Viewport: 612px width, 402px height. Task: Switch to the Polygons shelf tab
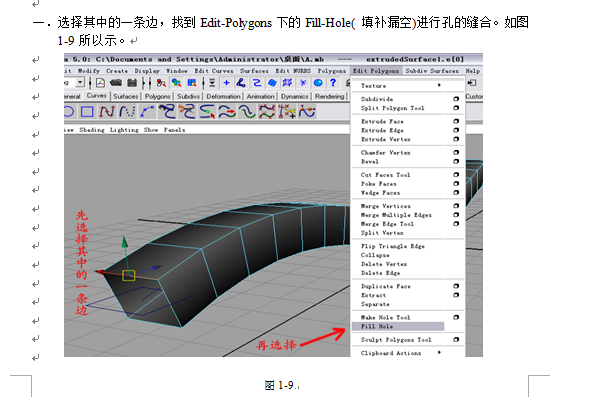tap(157, 96)
